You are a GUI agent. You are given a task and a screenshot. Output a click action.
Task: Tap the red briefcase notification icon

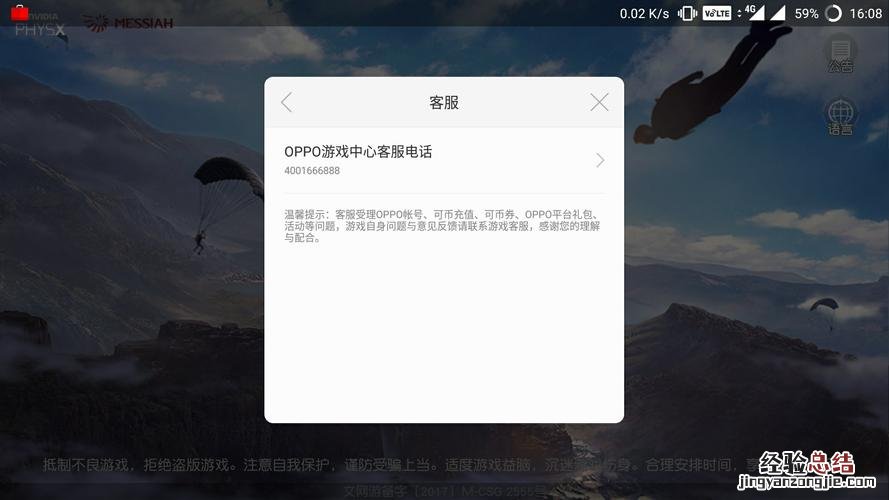click(x=20, y=12)
